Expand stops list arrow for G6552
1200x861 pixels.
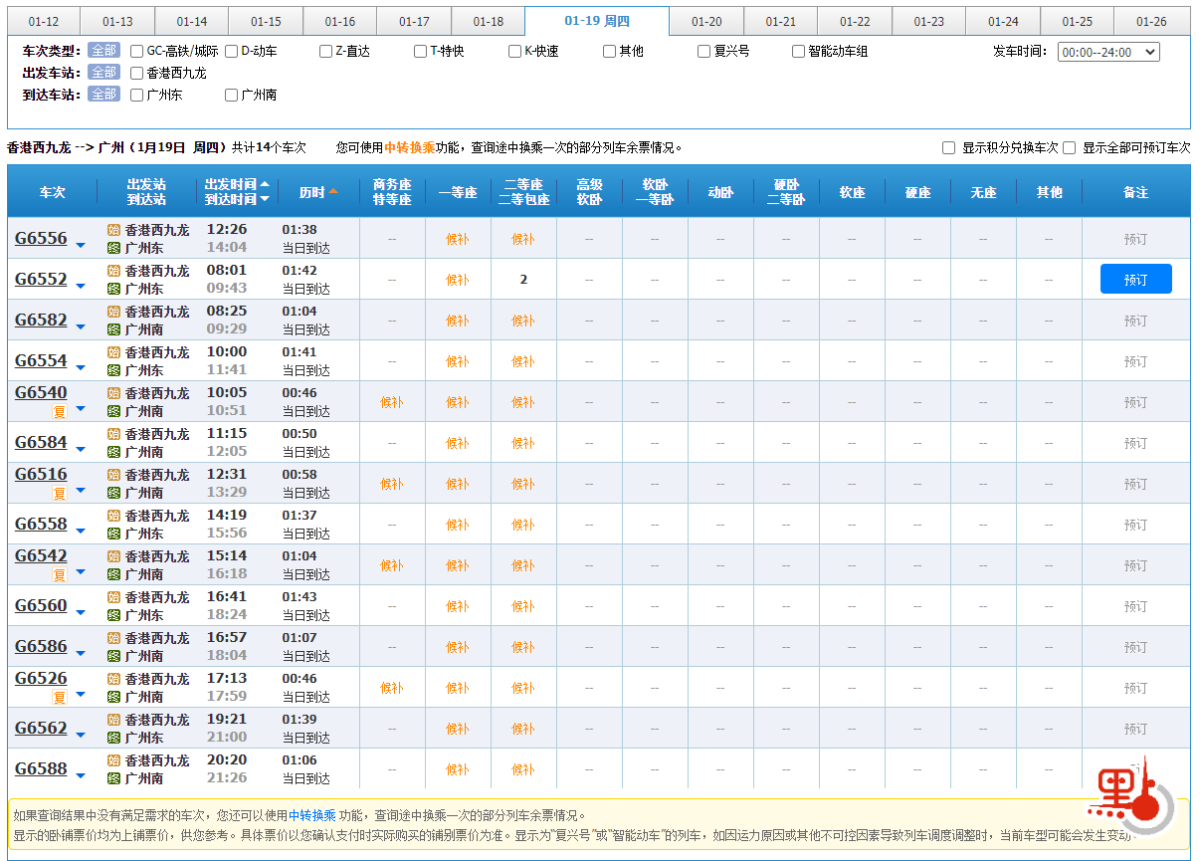pyautogui.click(x=81, y=288)
